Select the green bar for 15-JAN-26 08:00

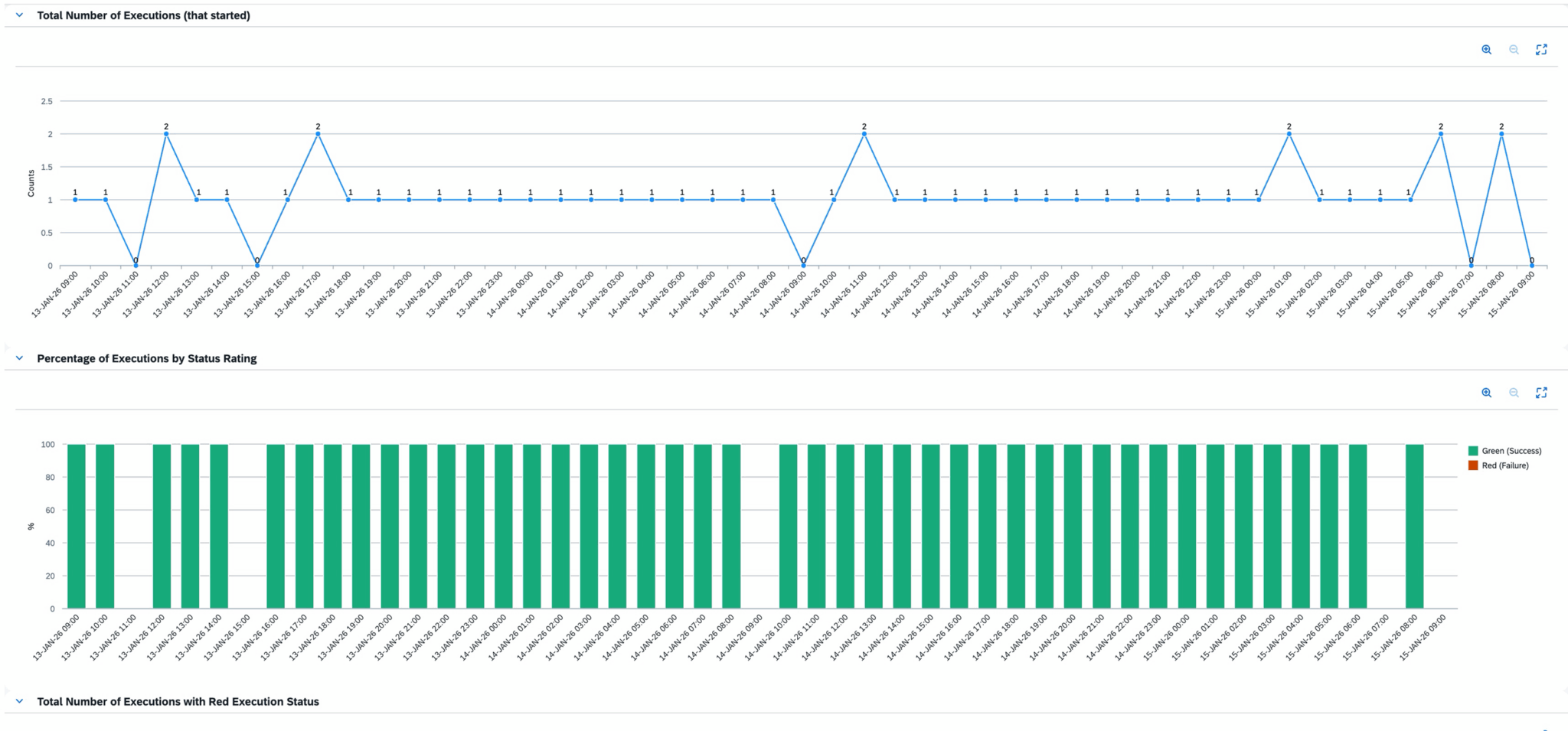click(1414, 527)
